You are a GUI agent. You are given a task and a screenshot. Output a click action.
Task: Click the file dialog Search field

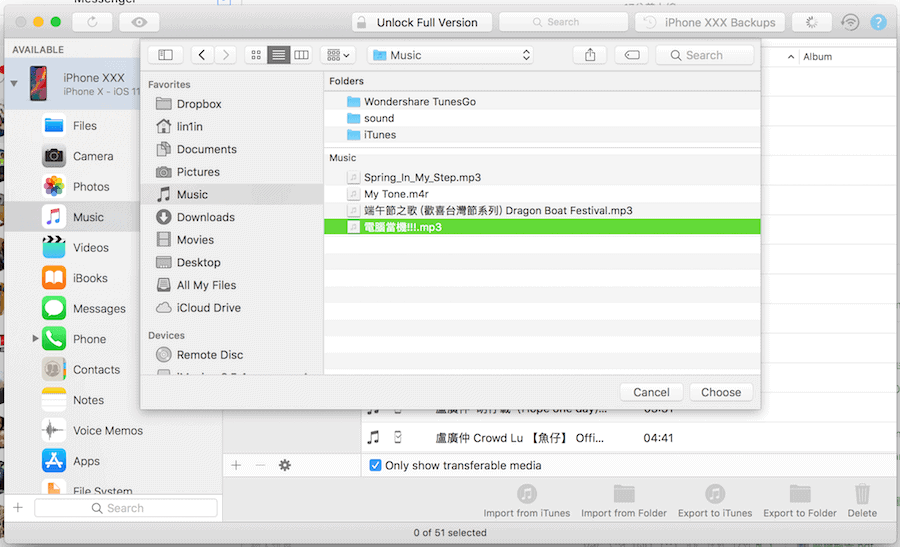pyautogui.click(x=705, y=55)
